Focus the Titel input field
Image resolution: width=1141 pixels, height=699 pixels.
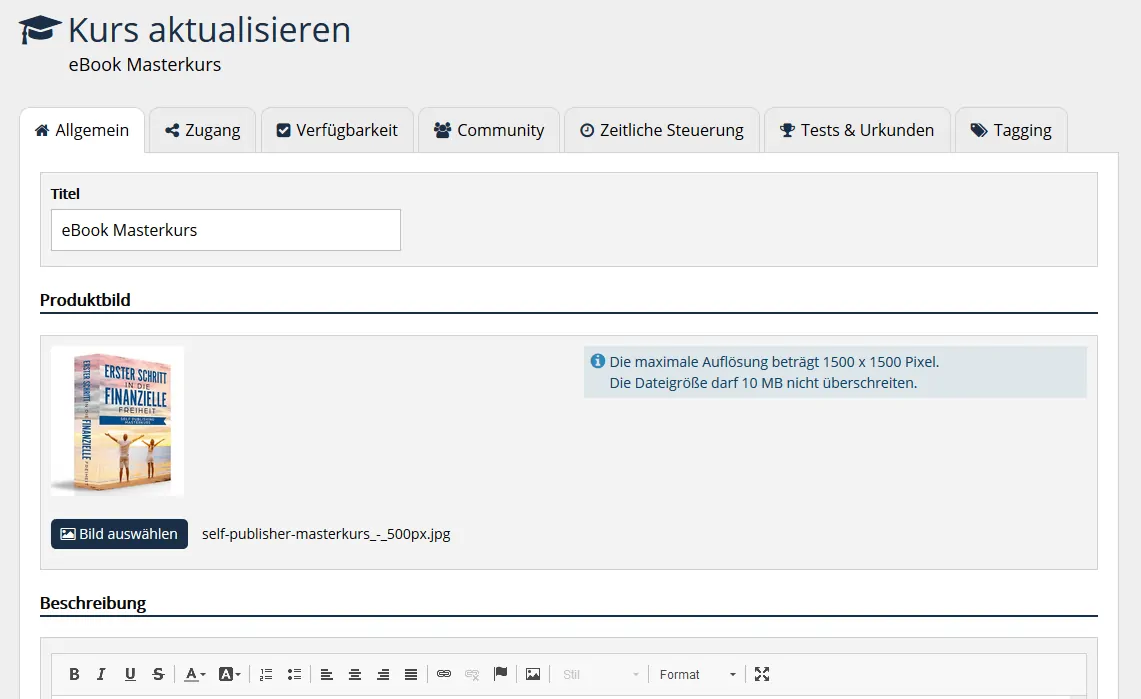click(226, 230)
